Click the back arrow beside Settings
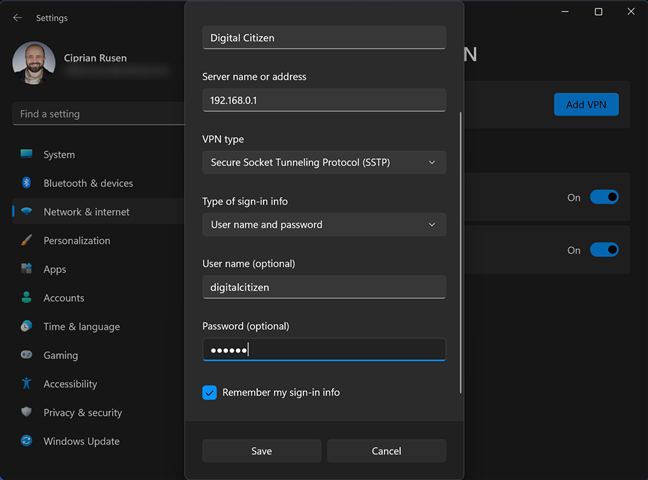Screen dimensions: 648x480 coord(17,18)
